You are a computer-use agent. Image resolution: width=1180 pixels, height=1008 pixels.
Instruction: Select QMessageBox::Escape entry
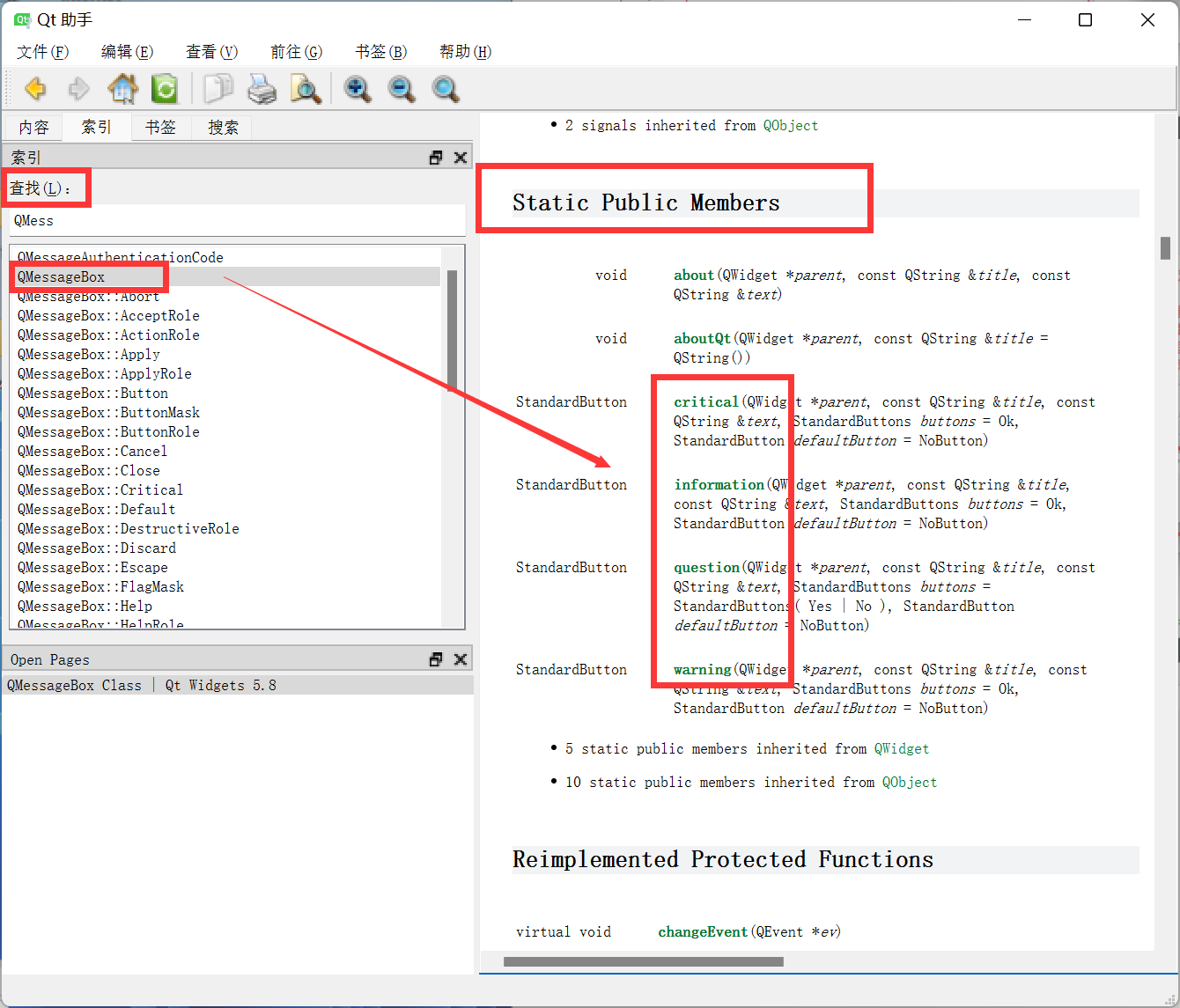[x=92, y=567]
